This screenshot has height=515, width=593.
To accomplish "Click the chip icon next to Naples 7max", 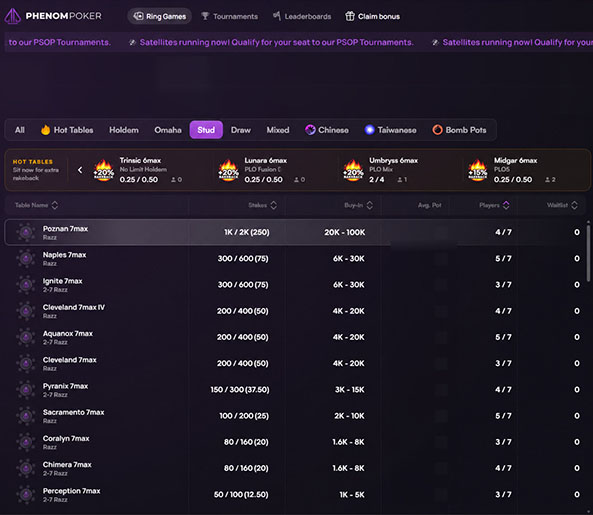I will coord(26,259).
